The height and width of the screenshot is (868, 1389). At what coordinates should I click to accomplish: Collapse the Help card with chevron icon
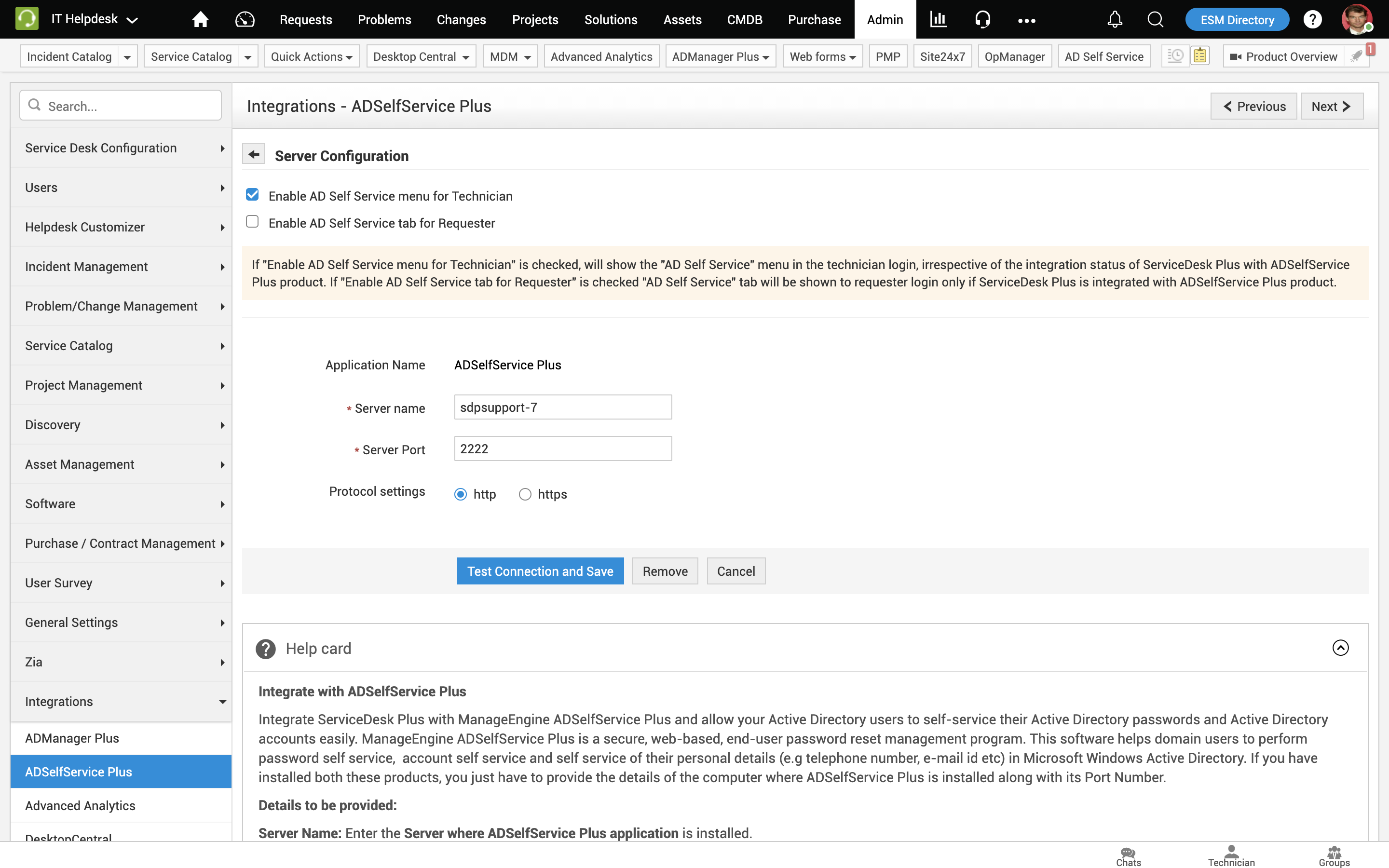tap(1340, 648)
